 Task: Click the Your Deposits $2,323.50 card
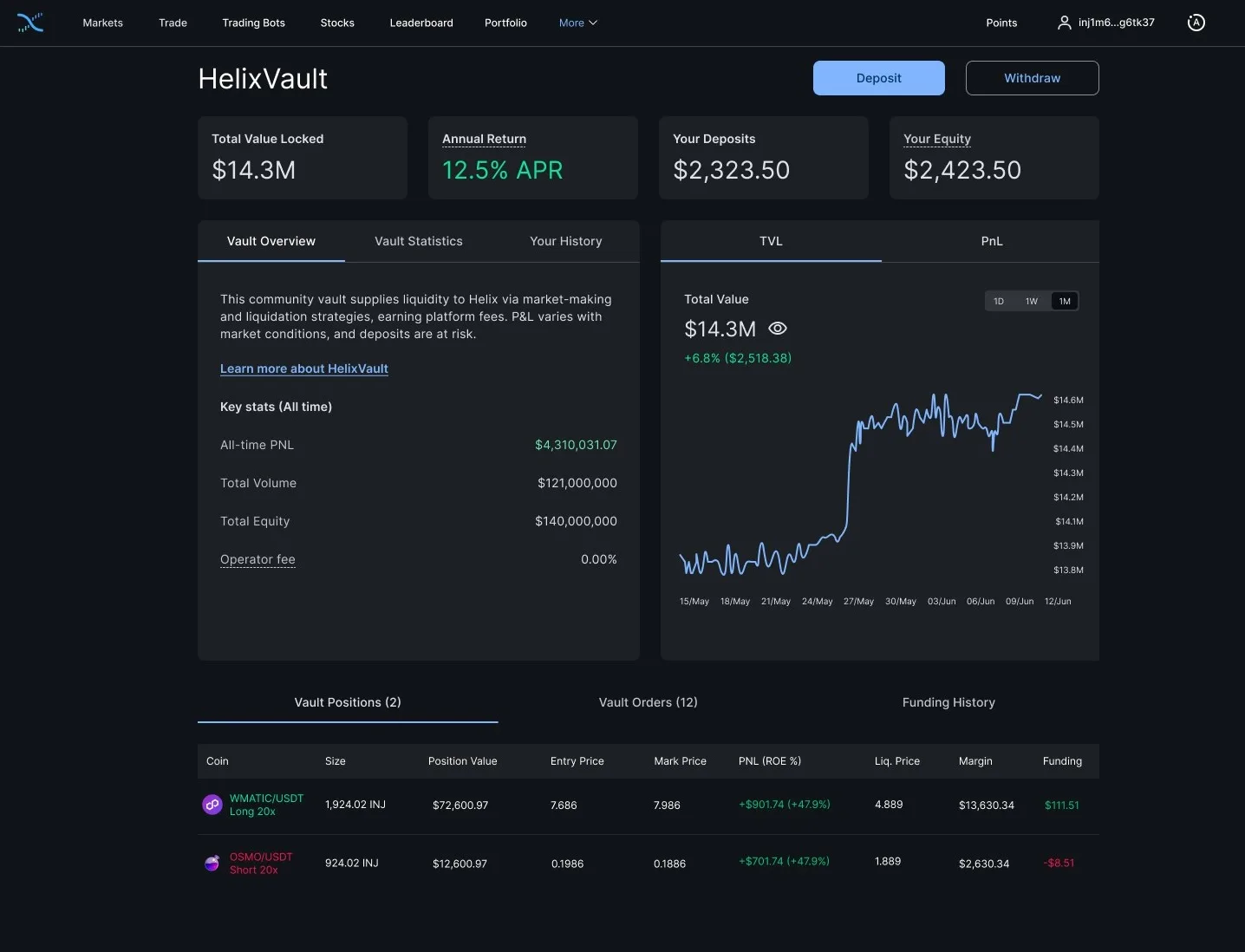coord(764,158)
